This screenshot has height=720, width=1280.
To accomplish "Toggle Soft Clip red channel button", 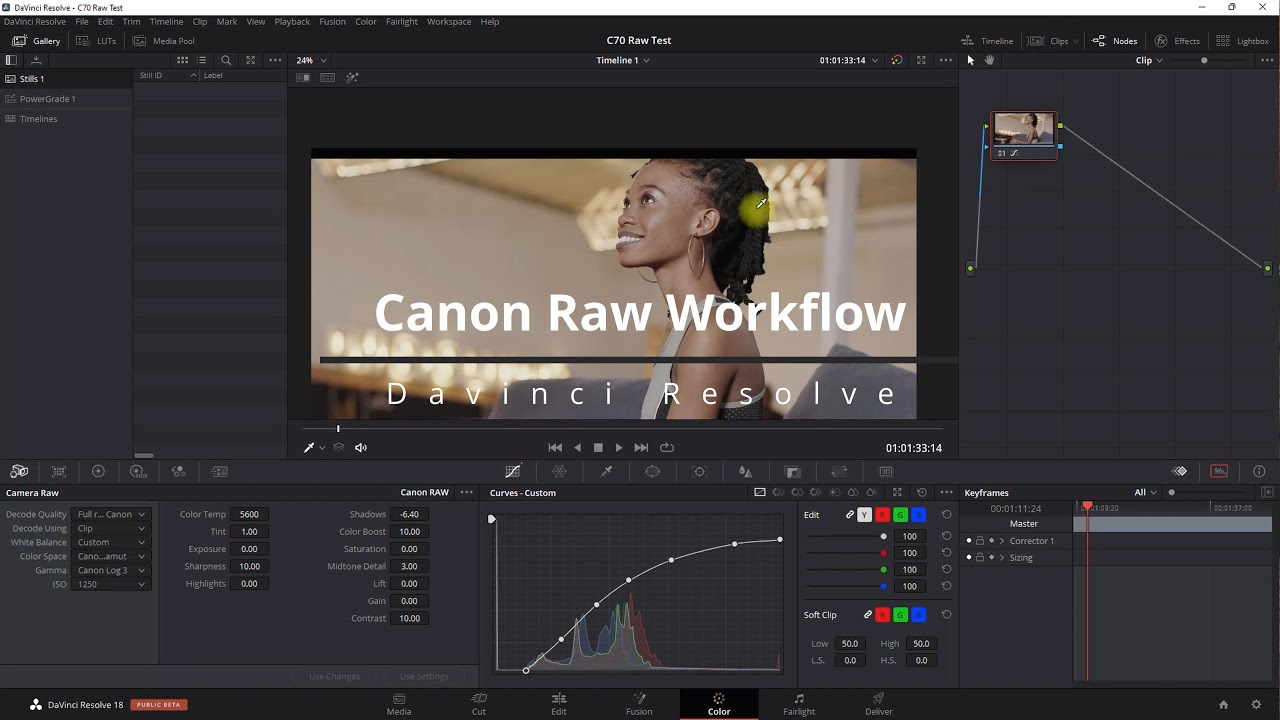I will (883, 615).
